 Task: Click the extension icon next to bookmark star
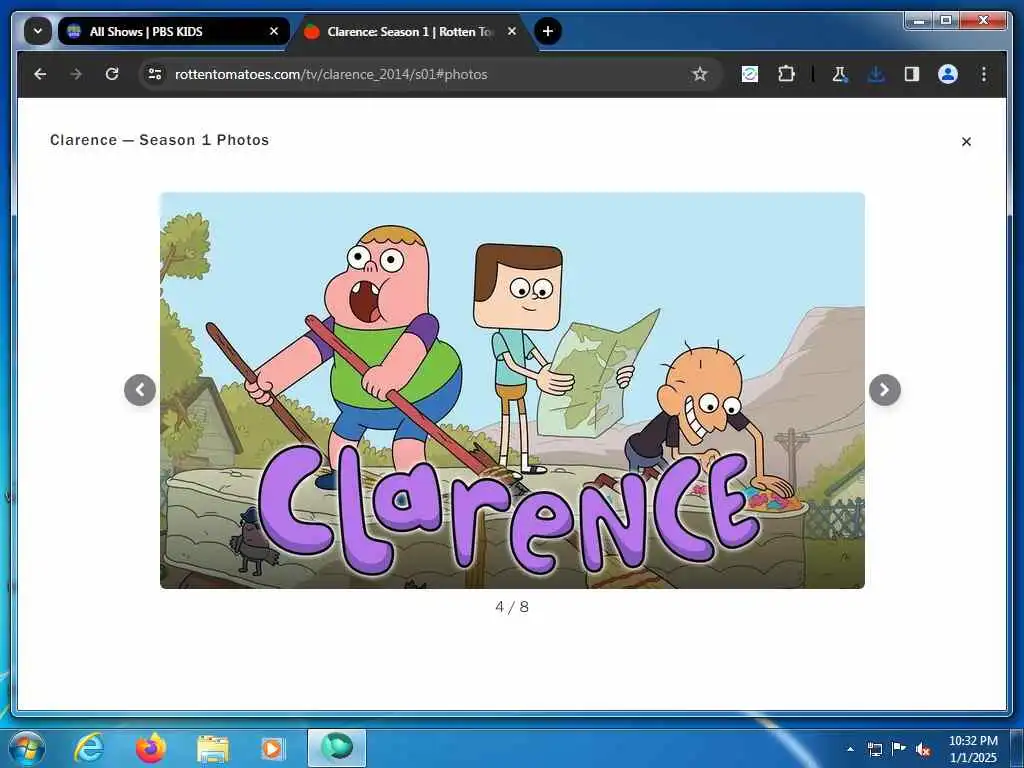(x=750, y=74)
